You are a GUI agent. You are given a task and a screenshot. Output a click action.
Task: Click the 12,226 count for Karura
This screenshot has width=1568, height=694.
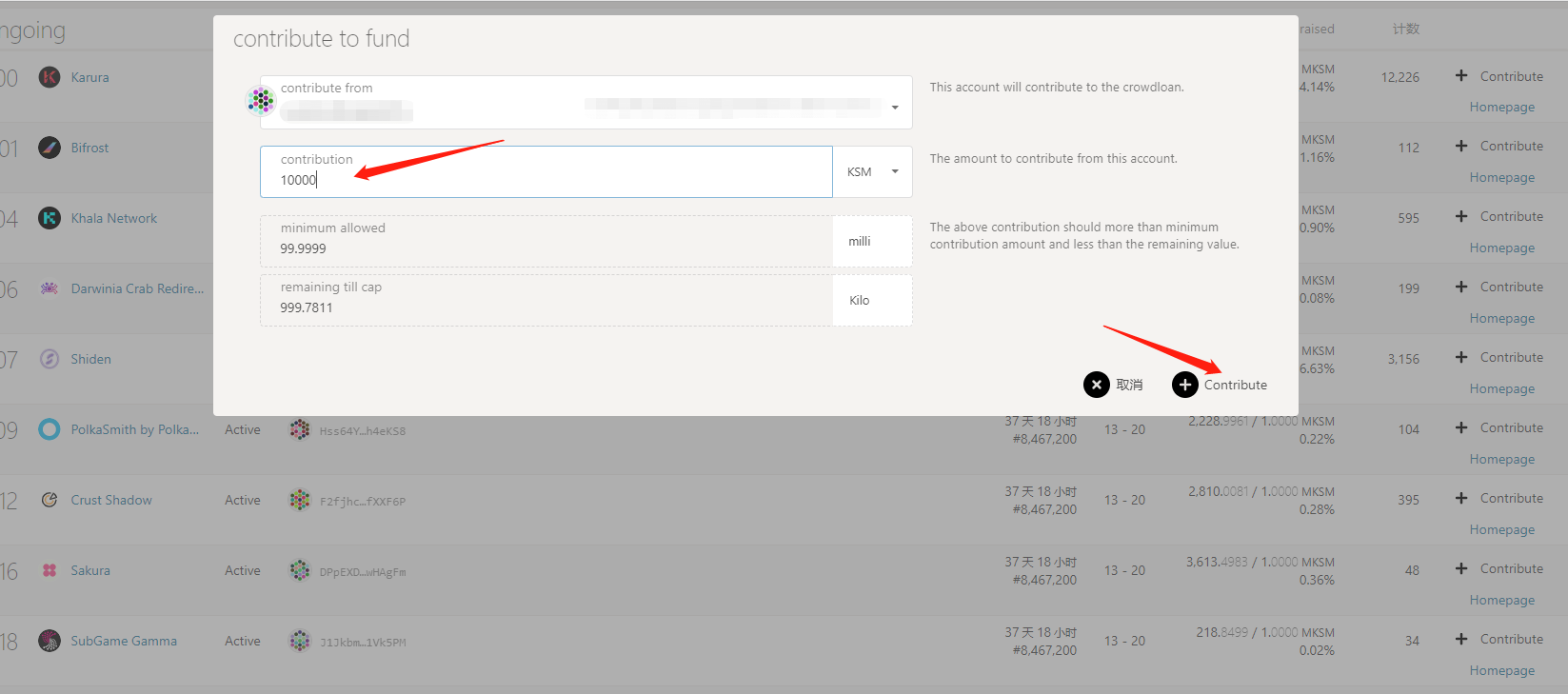tap(1400, 77)
